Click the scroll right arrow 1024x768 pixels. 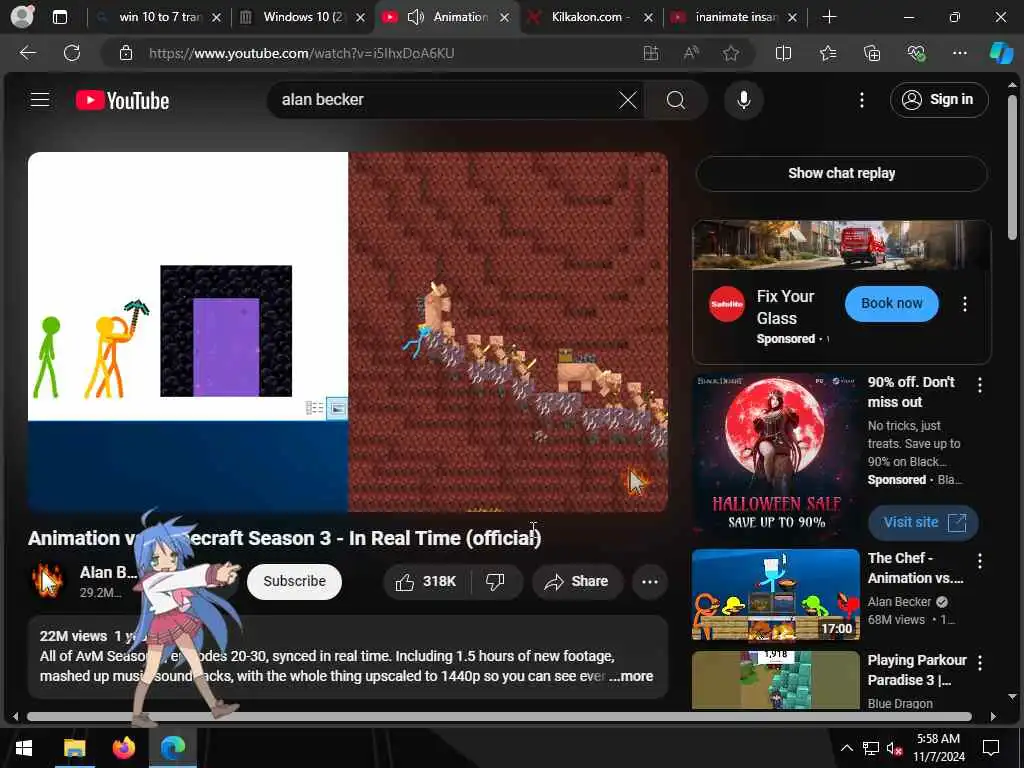pos(993,716)
